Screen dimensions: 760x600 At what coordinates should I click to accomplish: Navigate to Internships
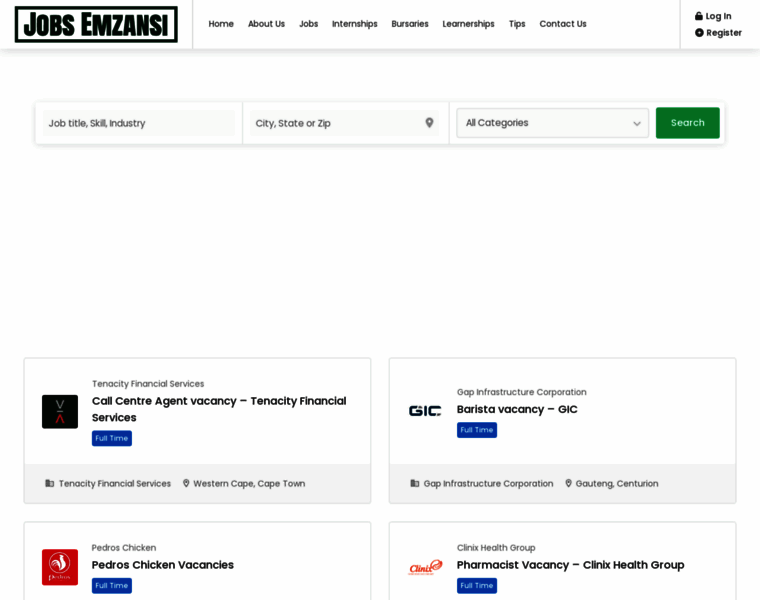pyautogui.click(x=354, y=24)
